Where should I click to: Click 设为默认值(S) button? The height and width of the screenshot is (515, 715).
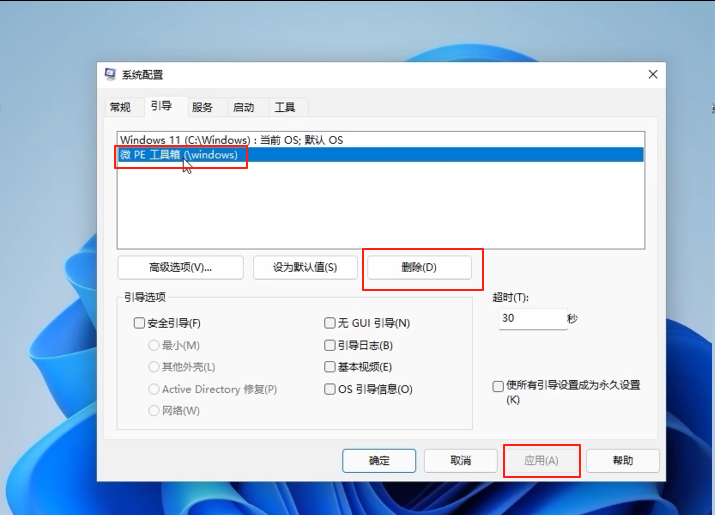tap(305, 267)
